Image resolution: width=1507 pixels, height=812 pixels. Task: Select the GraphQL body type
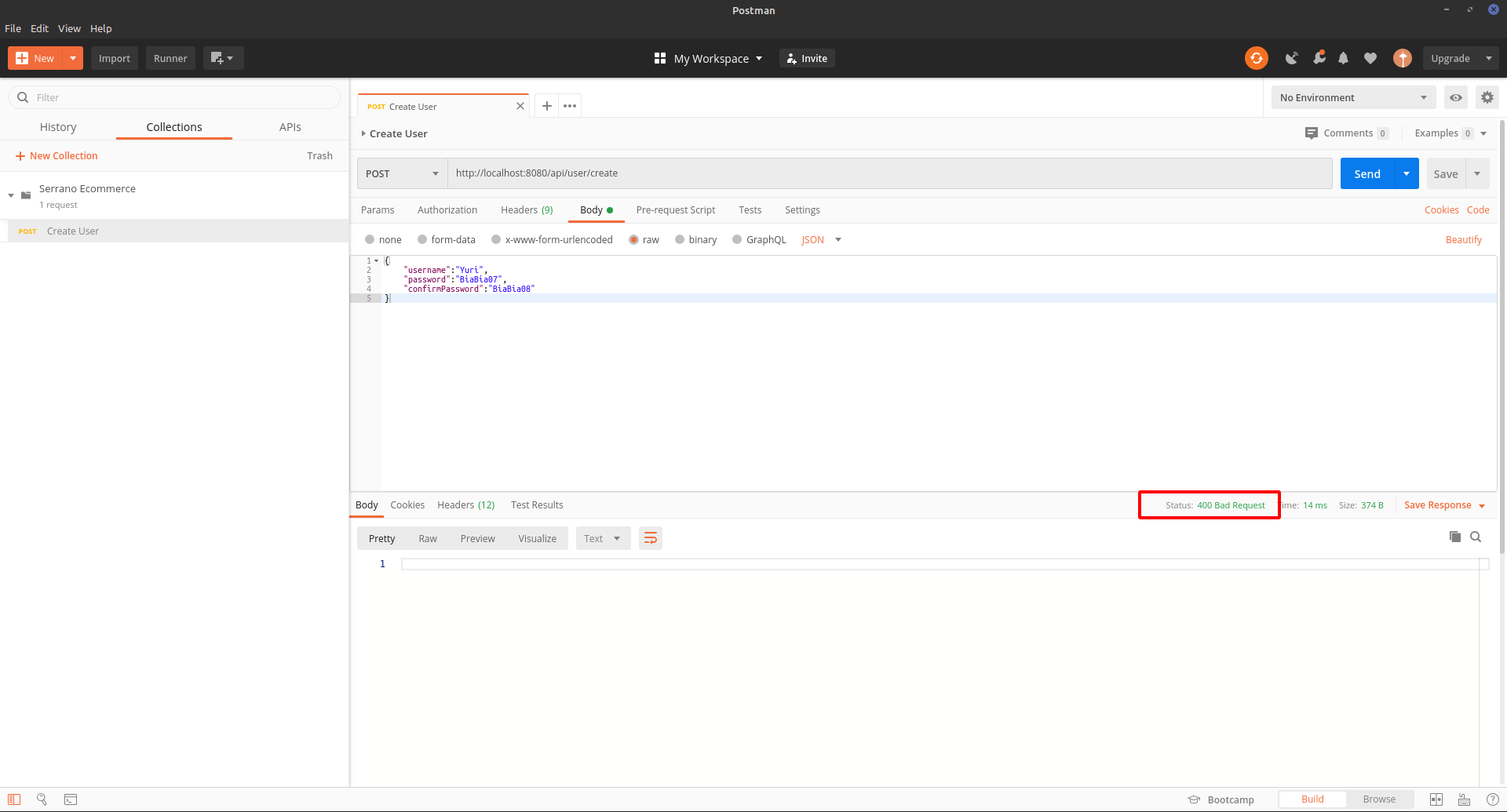pos(737,240)
